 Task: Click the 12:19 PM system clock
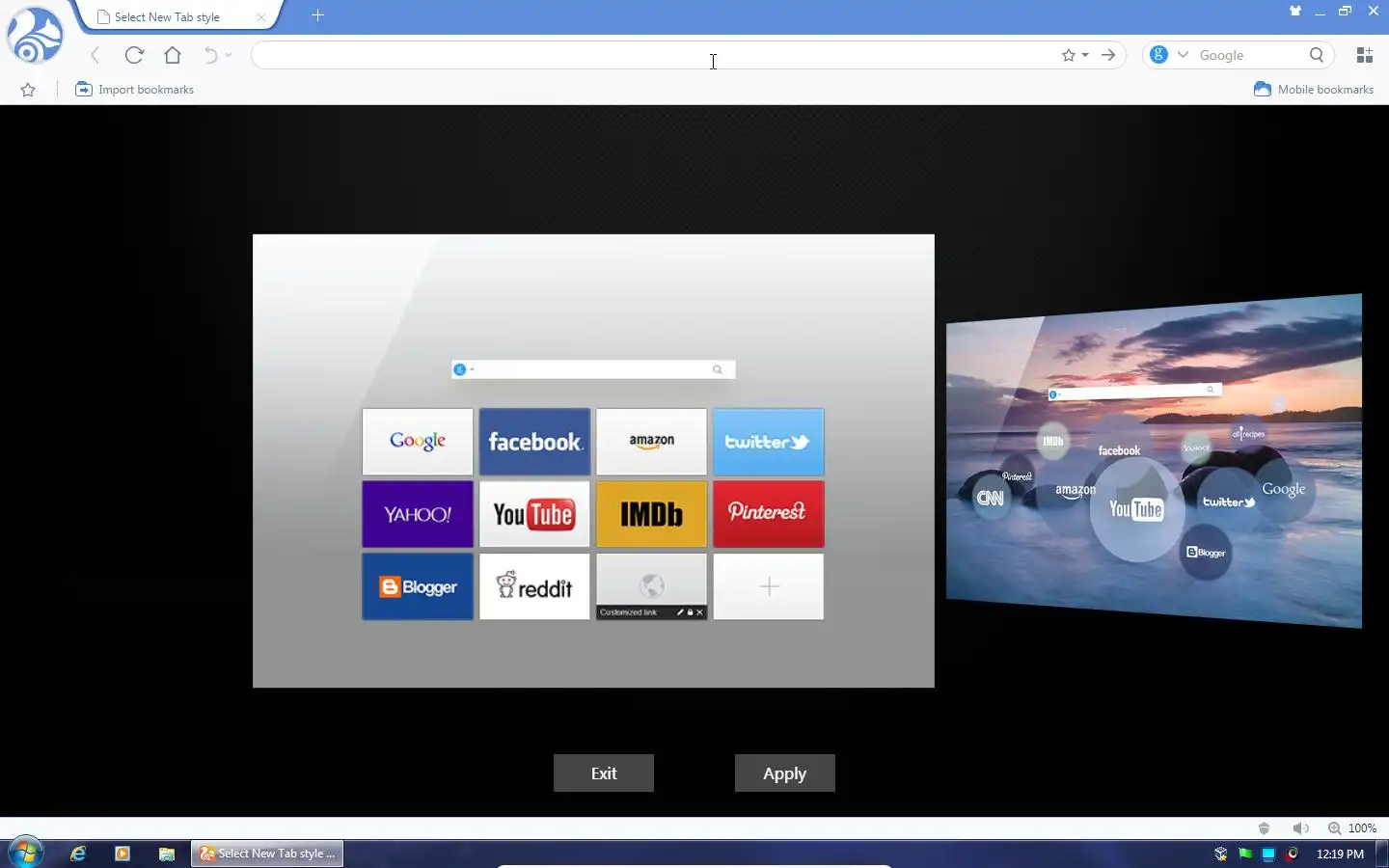click(1340, 854)
